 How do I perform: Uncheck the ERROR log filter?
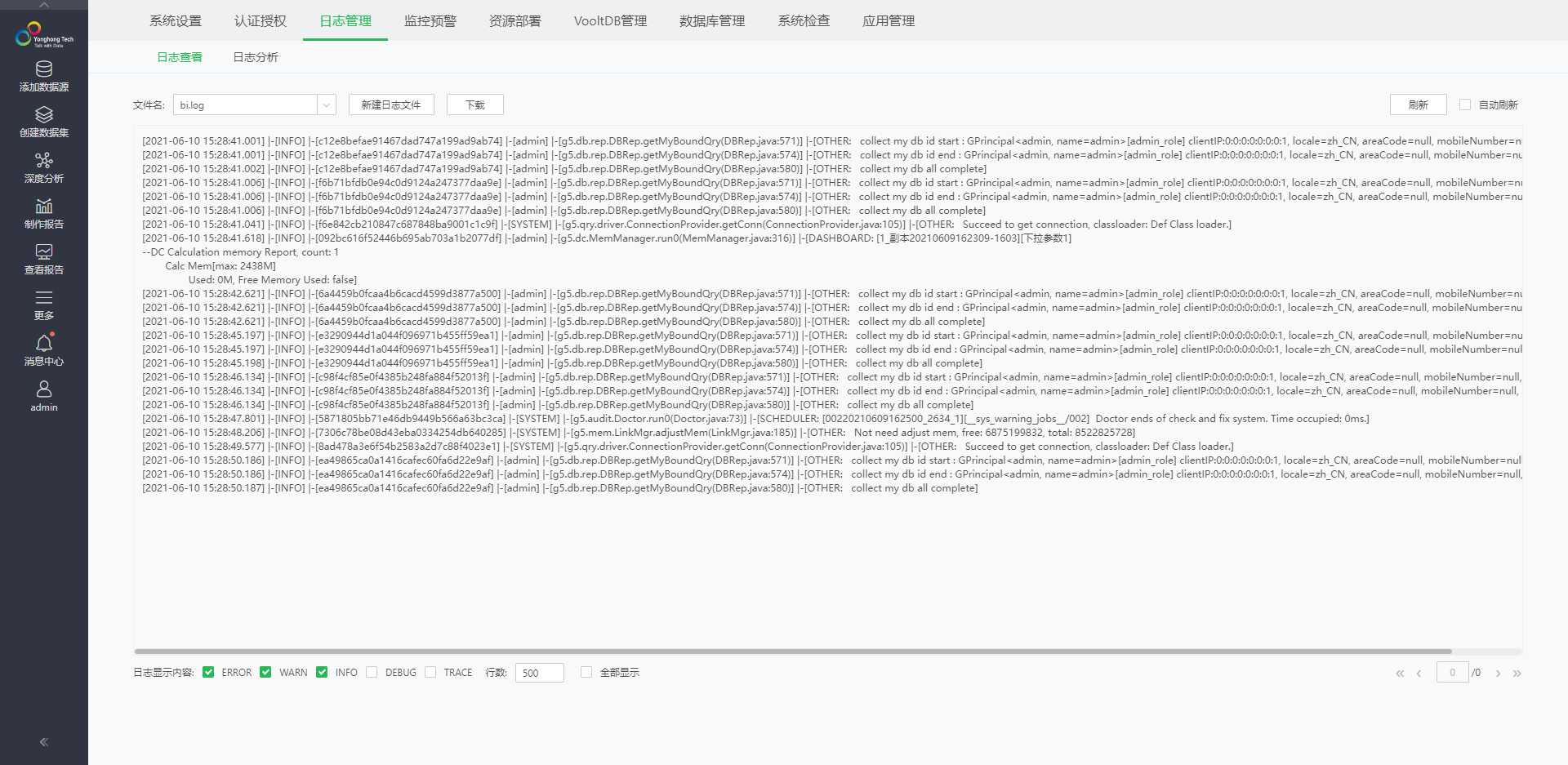[209, 672]
